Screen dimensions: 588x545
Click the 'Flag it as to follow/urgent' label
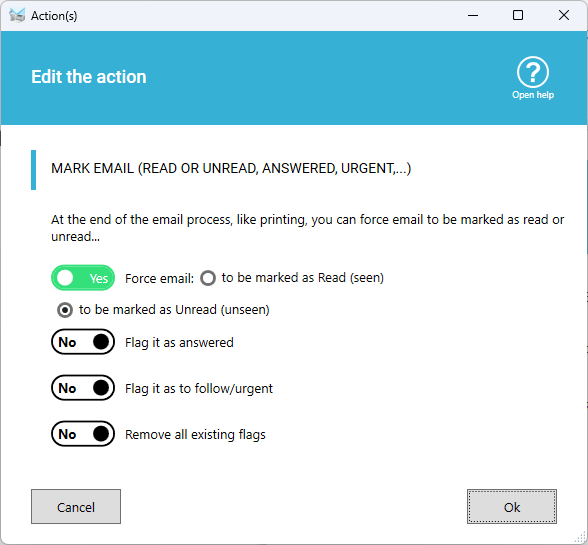tap(199, 389)
